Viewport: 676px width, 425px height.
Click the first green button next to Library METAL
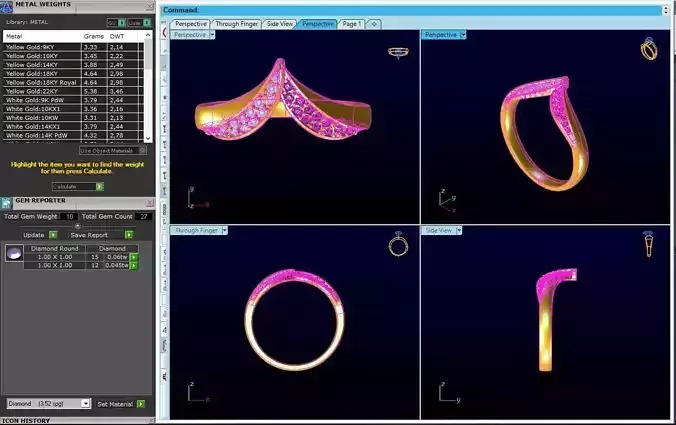122,22
